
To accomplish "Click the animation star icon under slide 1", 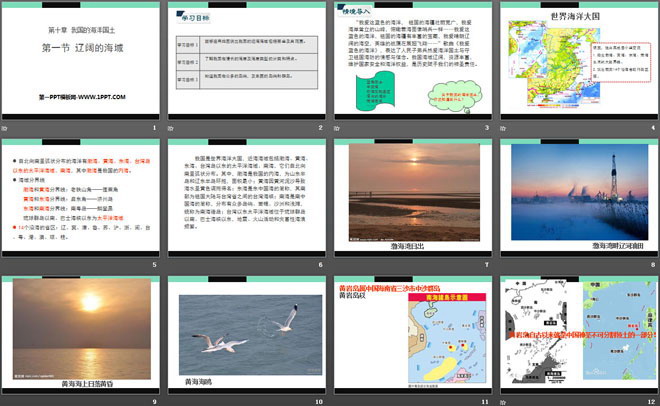I will click(x=5, y=128).
